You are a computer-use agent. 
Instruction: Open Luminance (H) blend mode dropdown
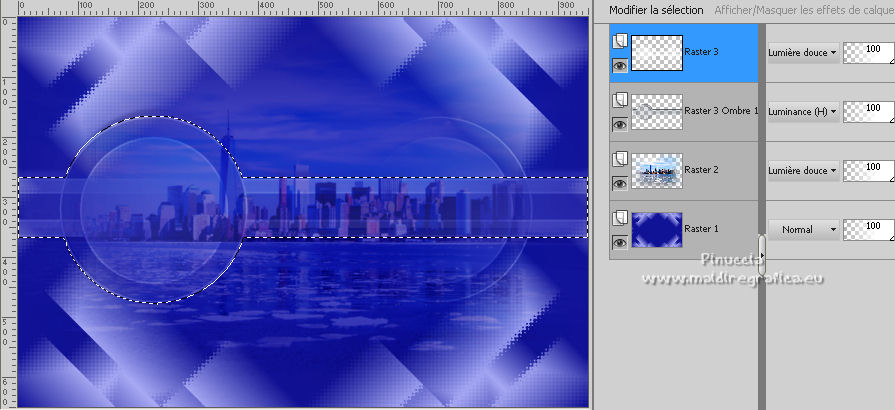pos(803,112)
